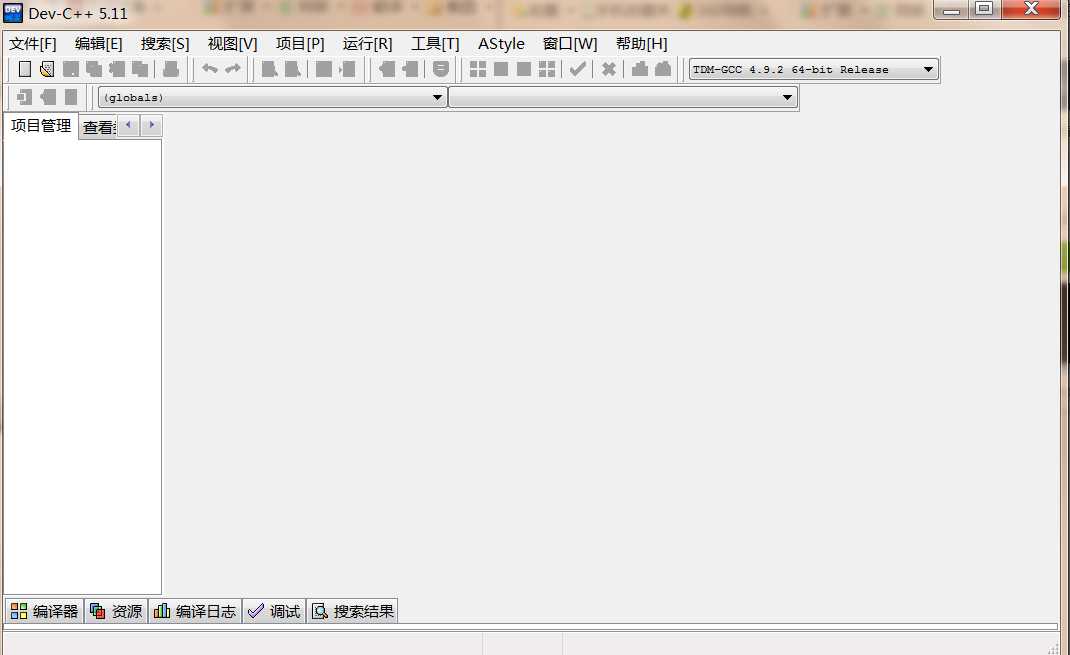Open the 编译日志 bottom tab
Screen dimensions: 1070x655
(195, 611)
